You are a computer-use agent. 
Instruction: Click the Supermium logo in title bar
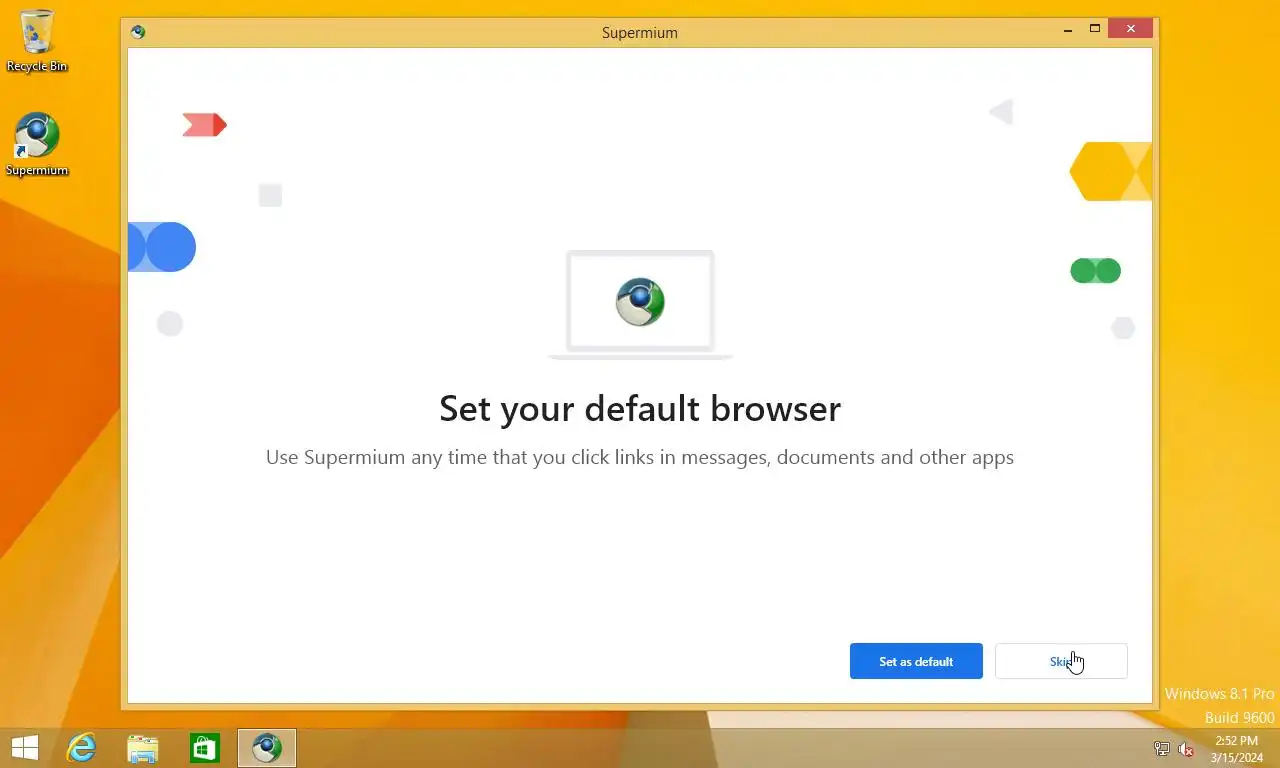coord(138,32)
